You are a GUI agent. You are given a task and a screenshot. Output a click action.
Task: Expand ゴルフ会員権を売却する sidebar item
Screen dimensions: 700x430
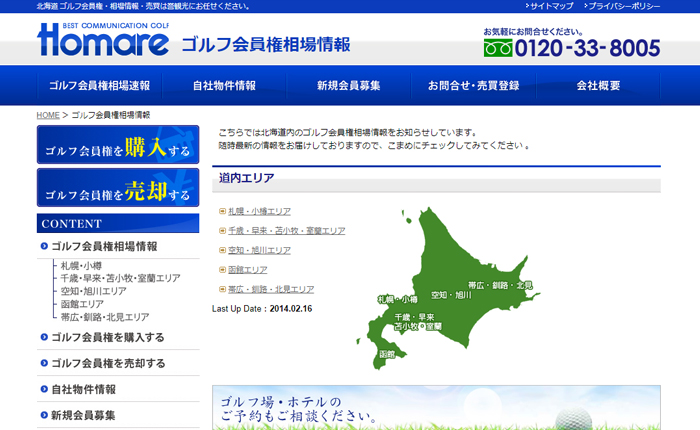108,363
